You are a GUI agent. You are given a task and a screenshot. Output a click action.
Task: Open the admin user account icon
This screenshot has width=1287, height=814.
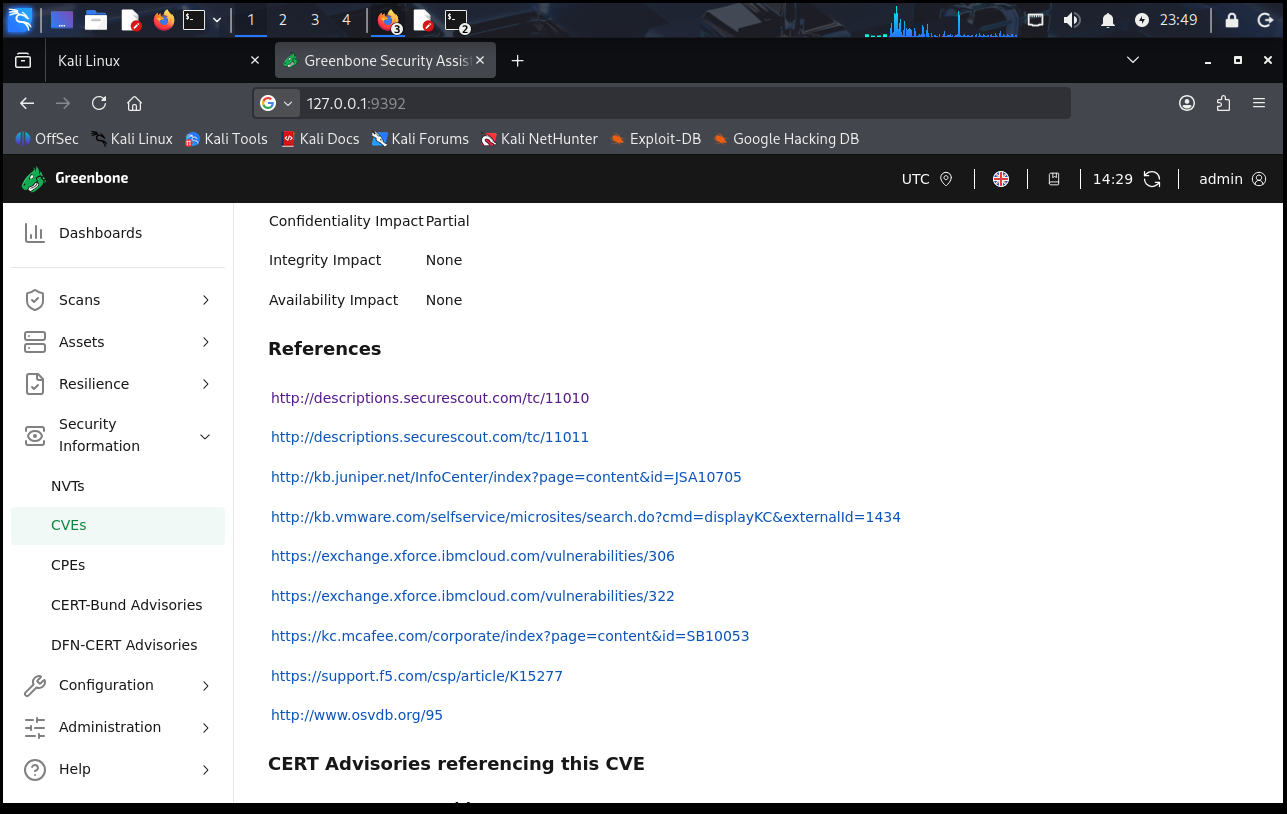pos(1259,179)
